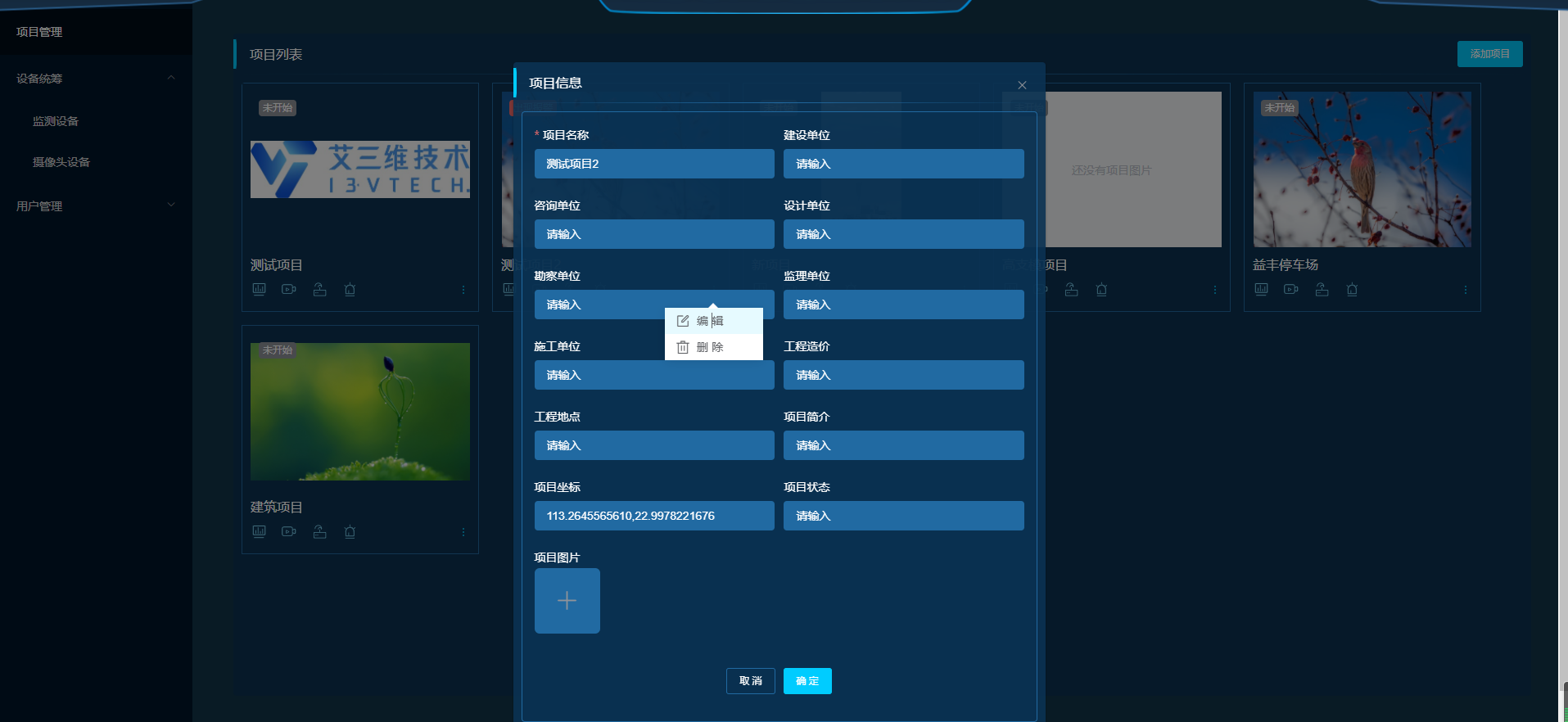Click 确定 to confirm project info
This screenshot has height=722, width=1568.
coord(807,681)
